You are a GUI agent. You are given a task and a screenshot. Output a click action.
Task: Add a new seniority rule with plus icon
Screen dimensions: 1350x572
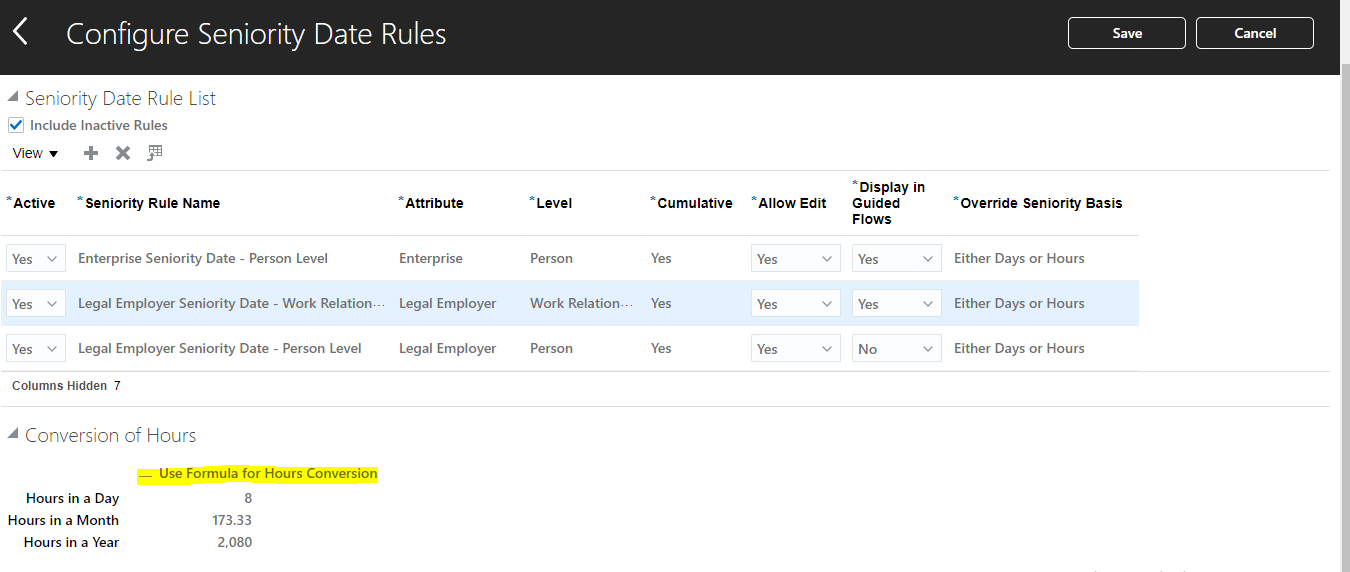point(91,153)
